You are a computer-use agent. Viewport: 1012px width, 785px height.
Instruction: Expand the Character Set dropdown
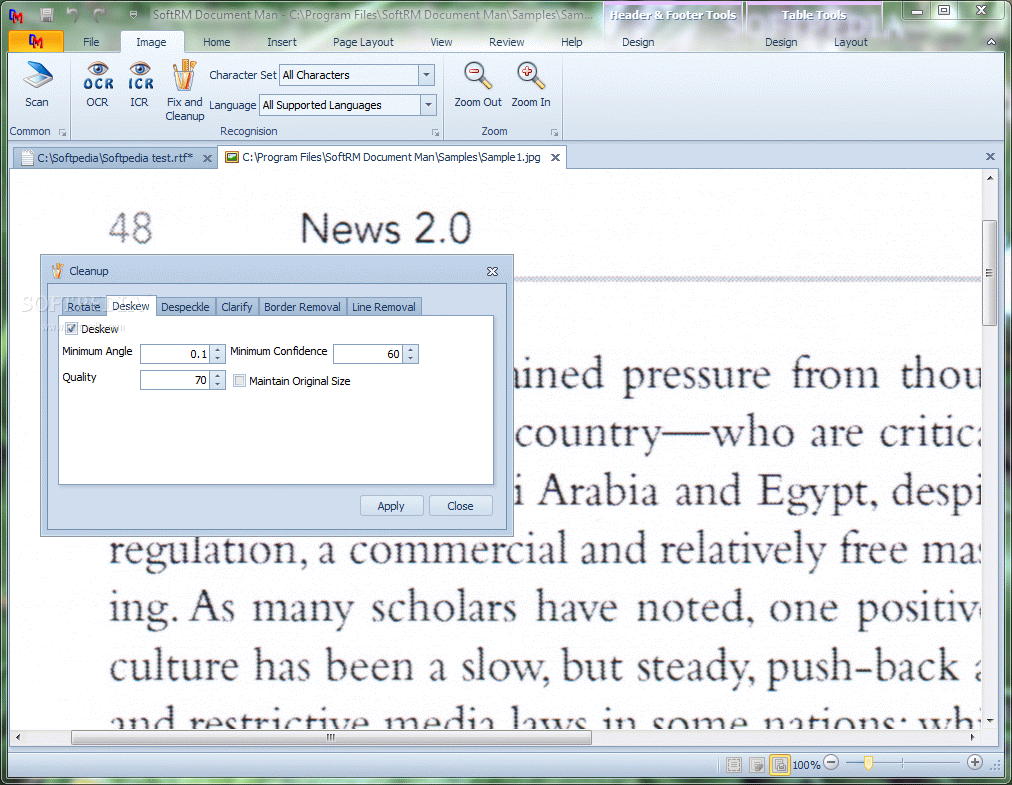point(426,75)
